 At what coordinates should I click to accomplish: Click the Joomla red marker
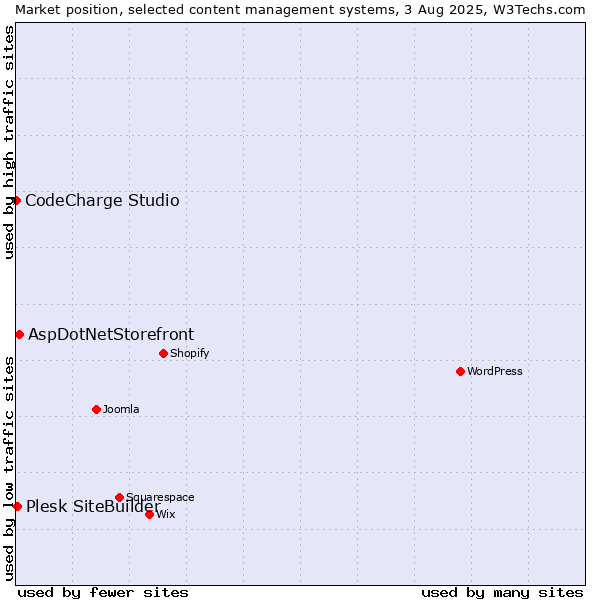coord(96,410)
